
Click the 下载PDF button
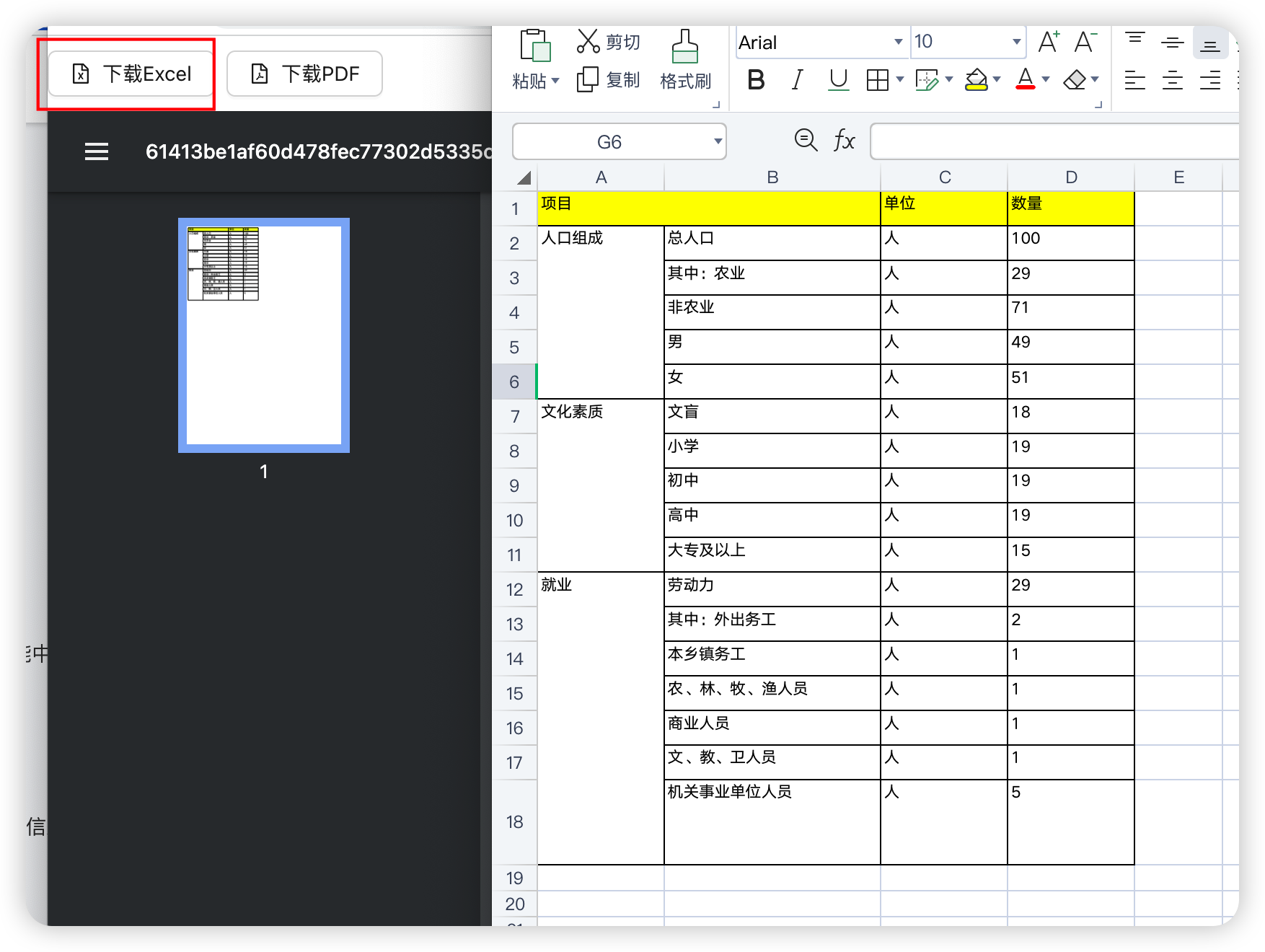(x=304, y=74)
